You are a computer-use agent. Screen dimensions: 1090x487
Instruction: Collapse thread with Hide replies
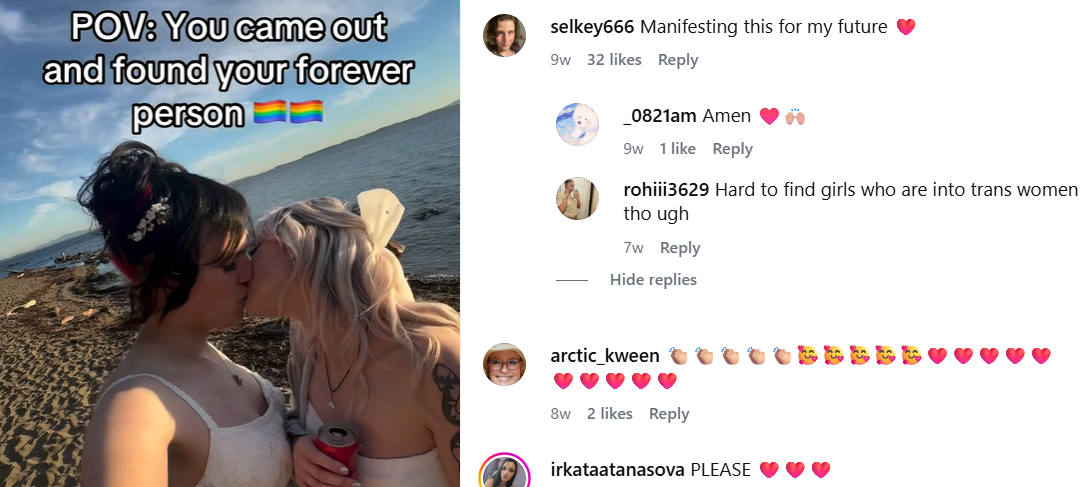point(653,280)
